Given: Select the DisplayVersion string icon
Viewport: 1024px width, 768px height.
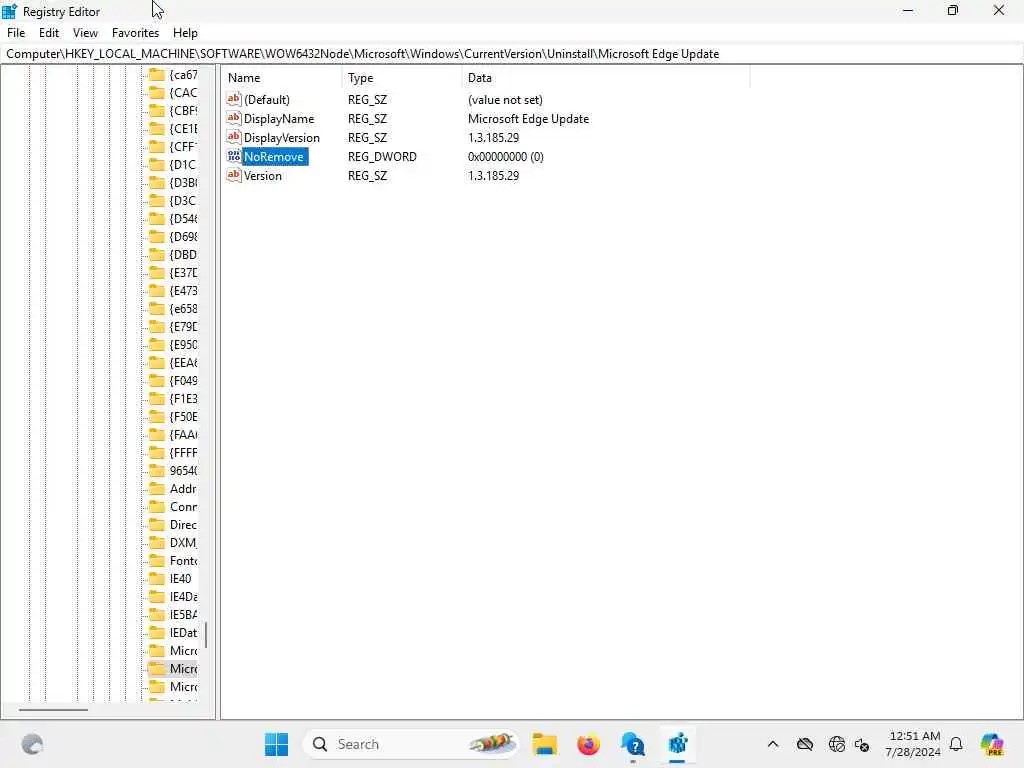Looking at the screenshot, I should [x=234, y=137].
